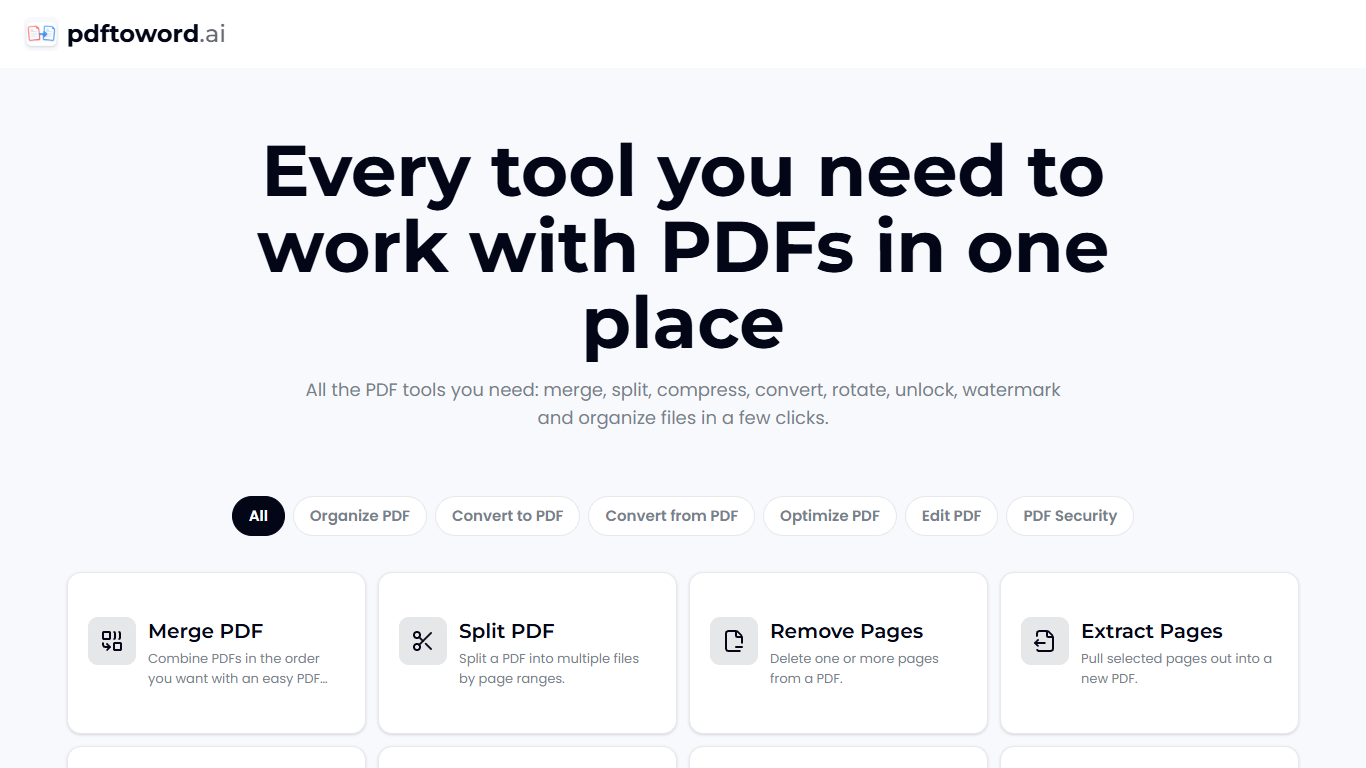This screenshot has width=1366, height=768.
Task: Click 'Combine PDFs in the order' description
Action: [238, 668]
